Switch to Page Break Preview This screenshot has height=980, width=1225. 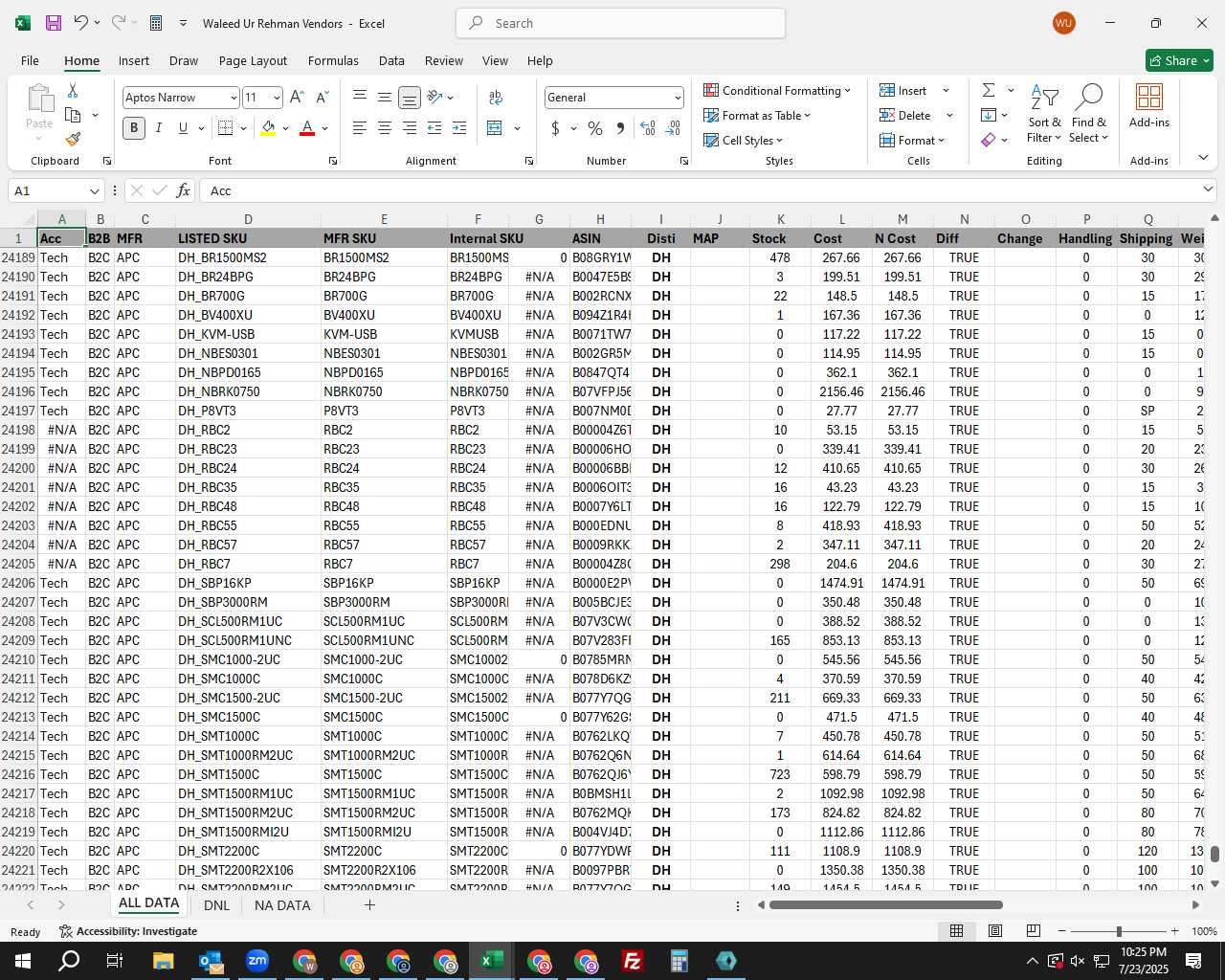tap(1034, 931)
